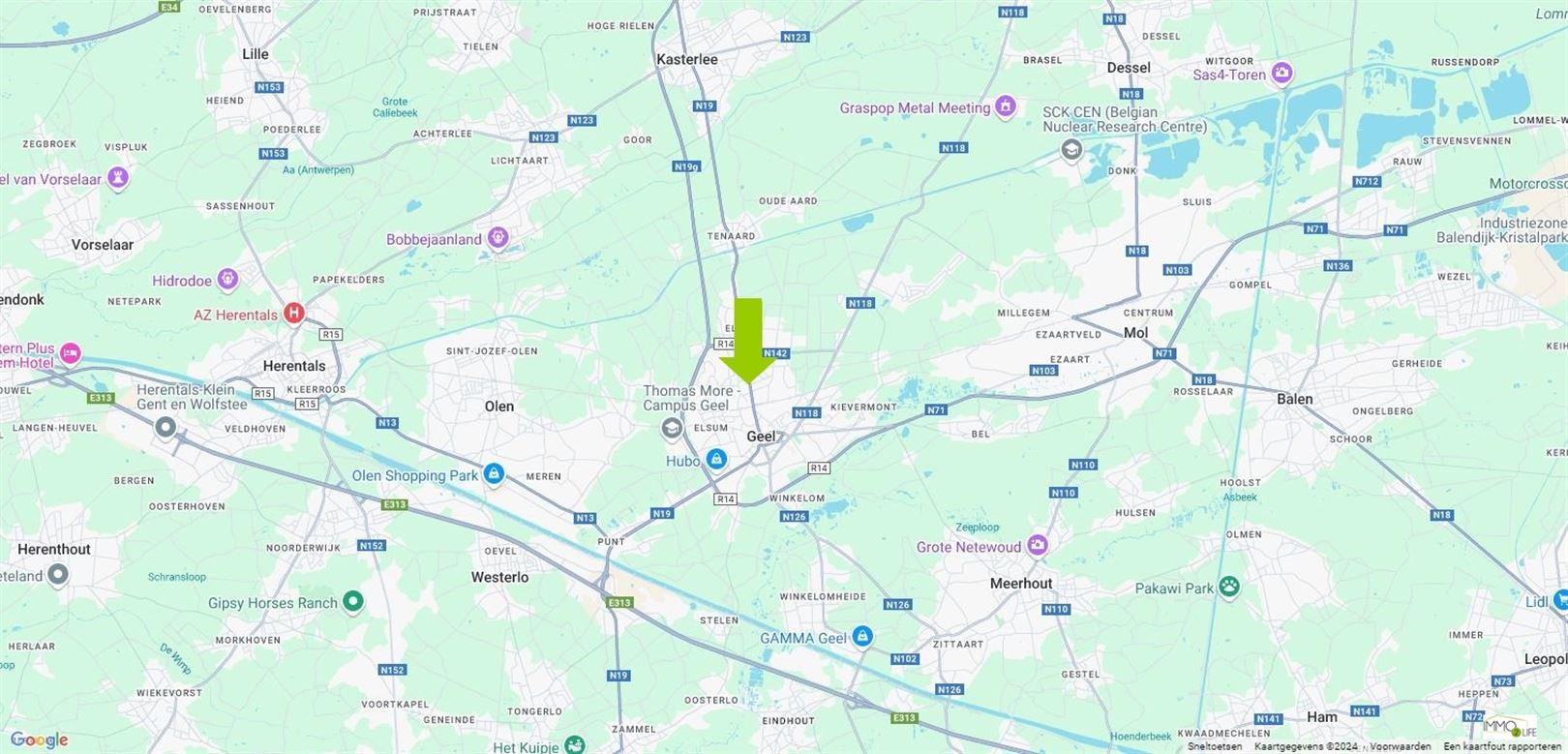Click the green arrow location marker
The width and height of the screenshot is (1568, 754).
click(748, 341)
